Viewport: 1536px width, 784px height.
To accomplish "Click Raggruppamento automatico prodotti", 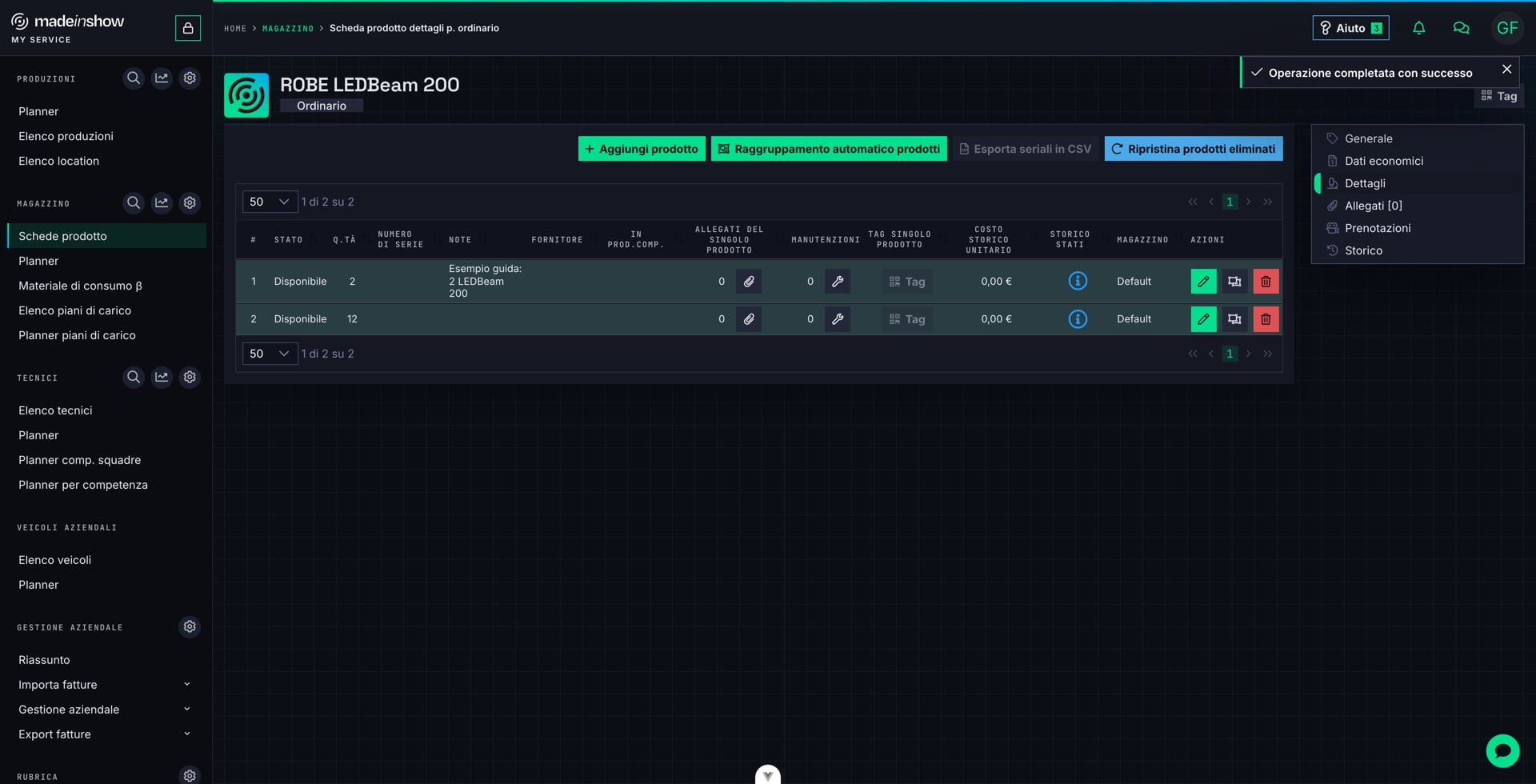I will [x=829, y=149].
